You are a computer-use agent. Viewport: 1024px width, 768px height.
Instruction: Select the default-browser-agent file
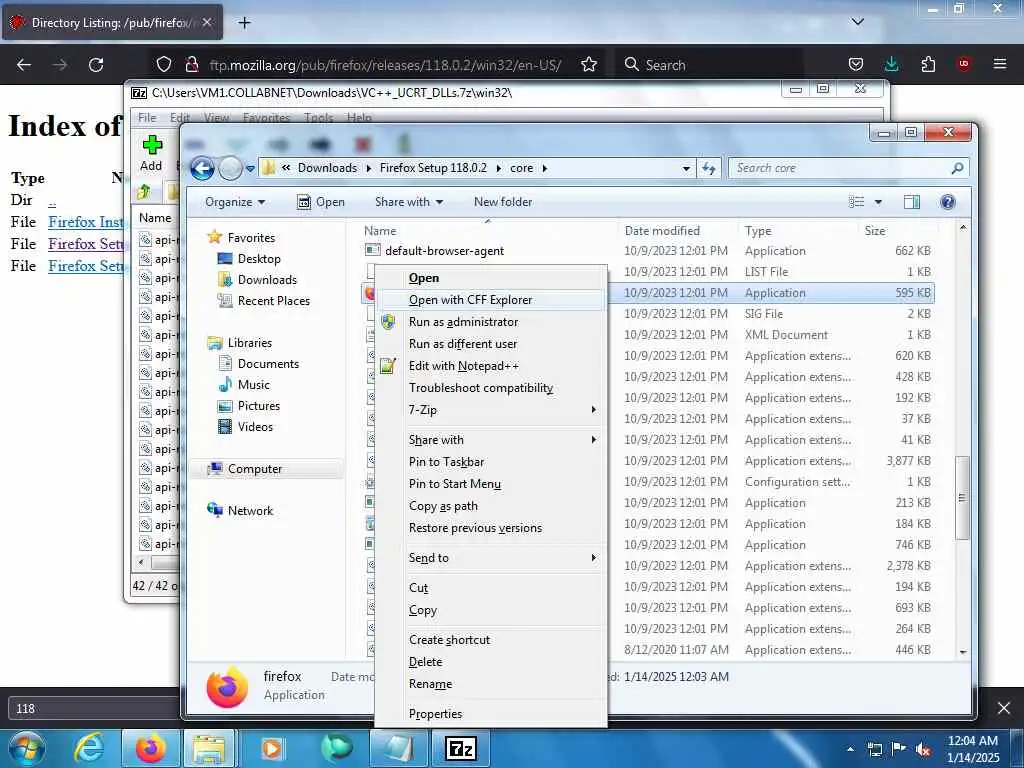coord(445,251)
